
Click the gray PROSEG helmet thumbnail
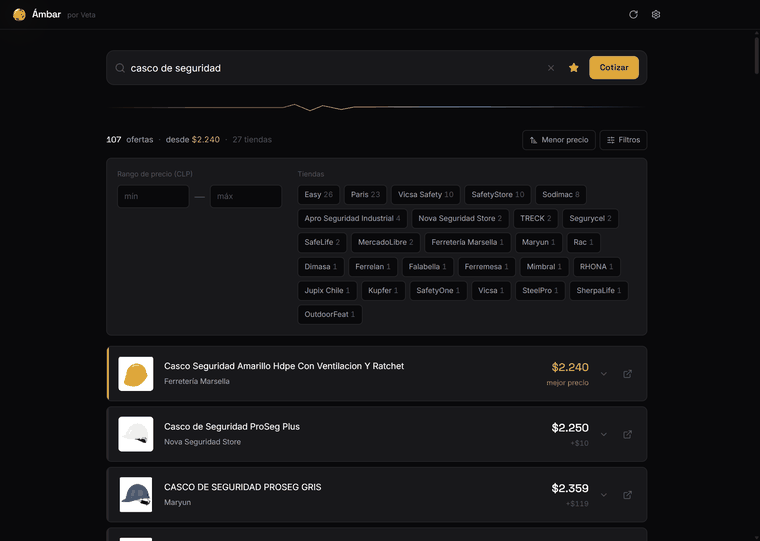pyautogui.click(x=136, y=494)
